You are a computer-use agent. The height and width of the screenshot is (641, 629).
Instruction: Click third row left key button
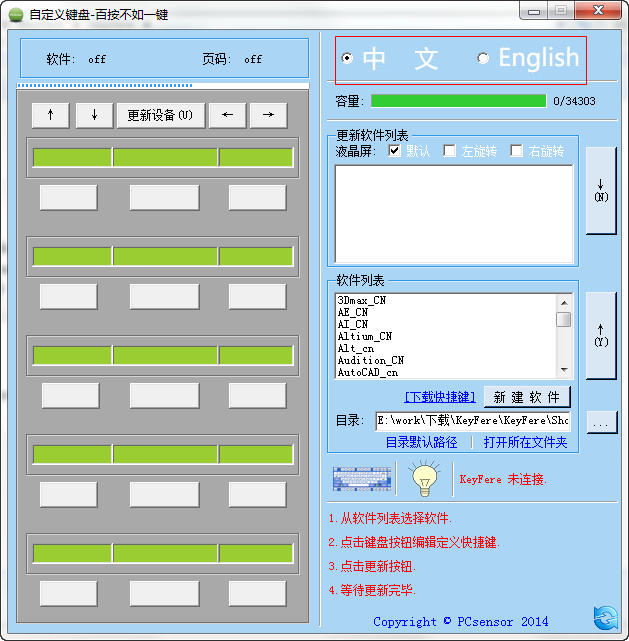click(x=71, y=396)
